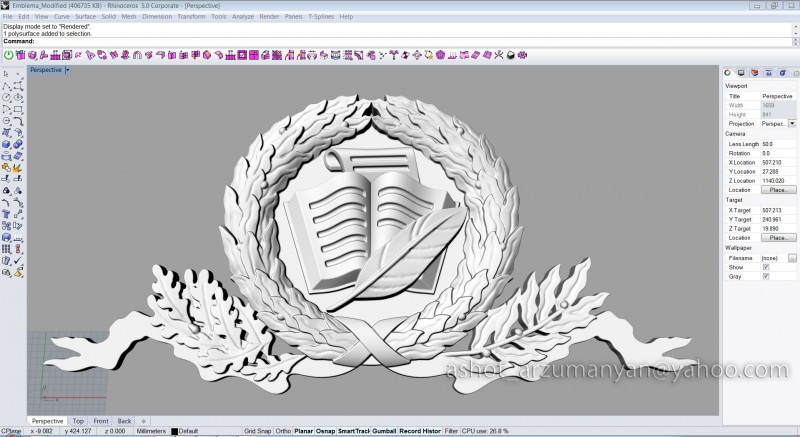Click the X Location value field
The image size is (800, 437).
779,162
